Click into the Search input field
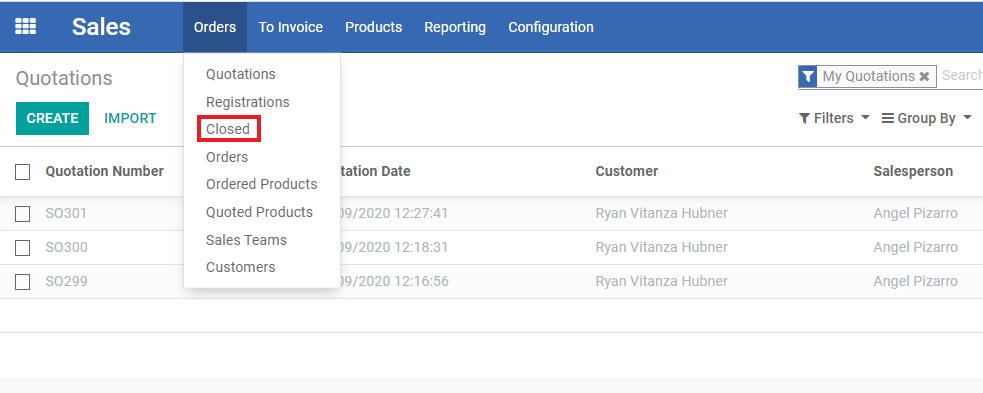Image resolution: width=983 pixels, height=393 pixels. tap(961, 76)
